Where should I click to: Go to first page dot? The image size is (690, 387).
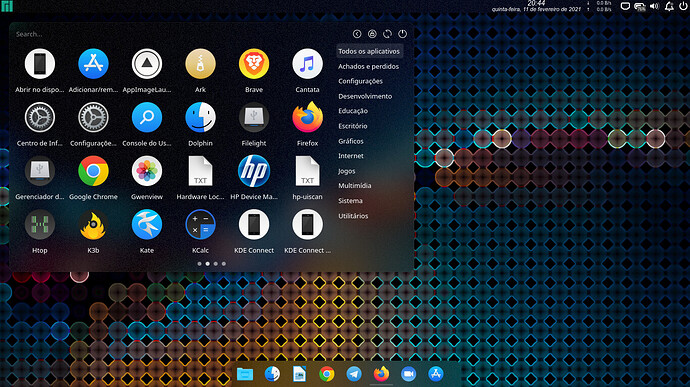pos(199,264)
